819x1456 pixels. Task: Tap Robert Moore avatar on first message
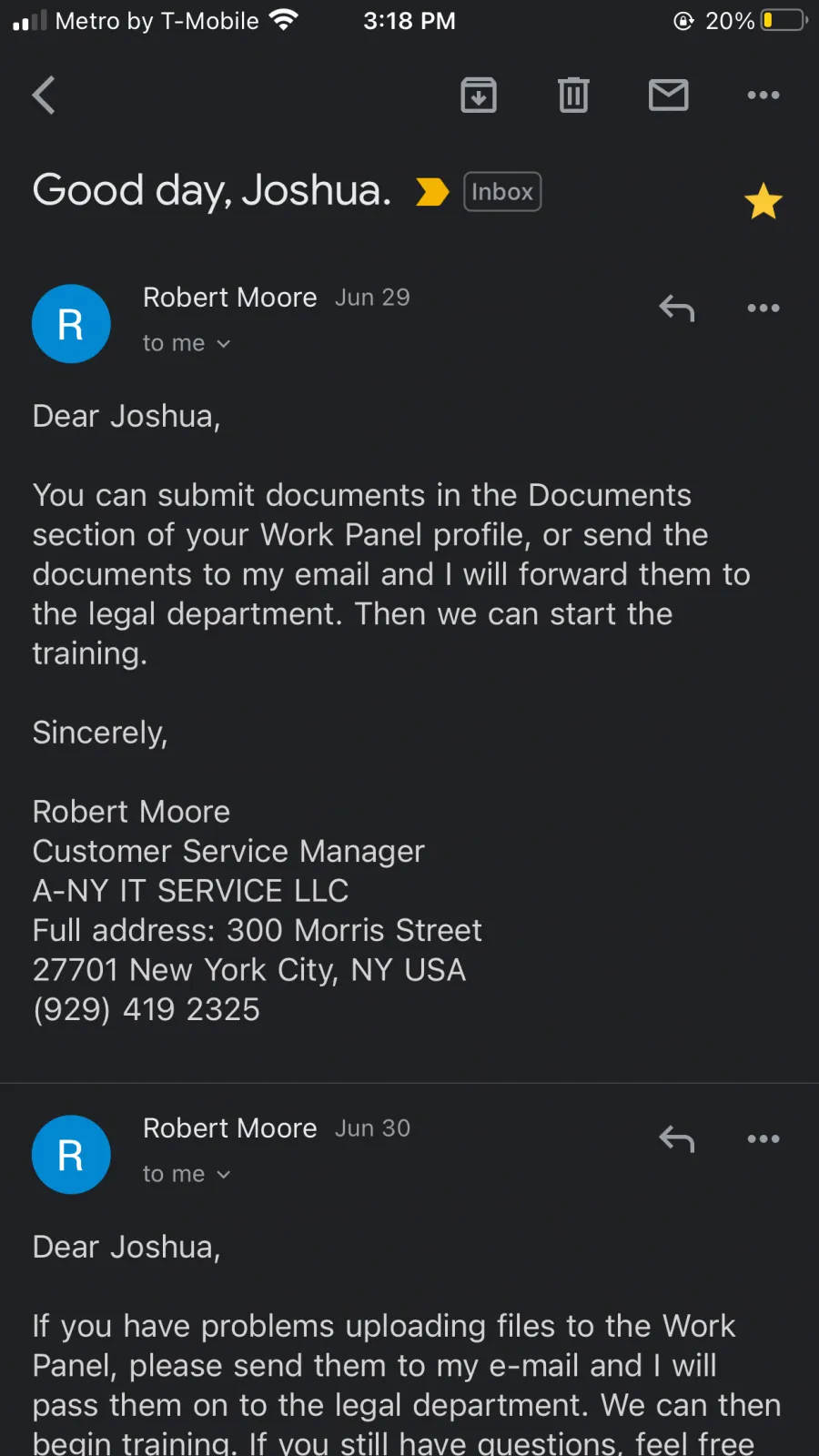[71, 324]
